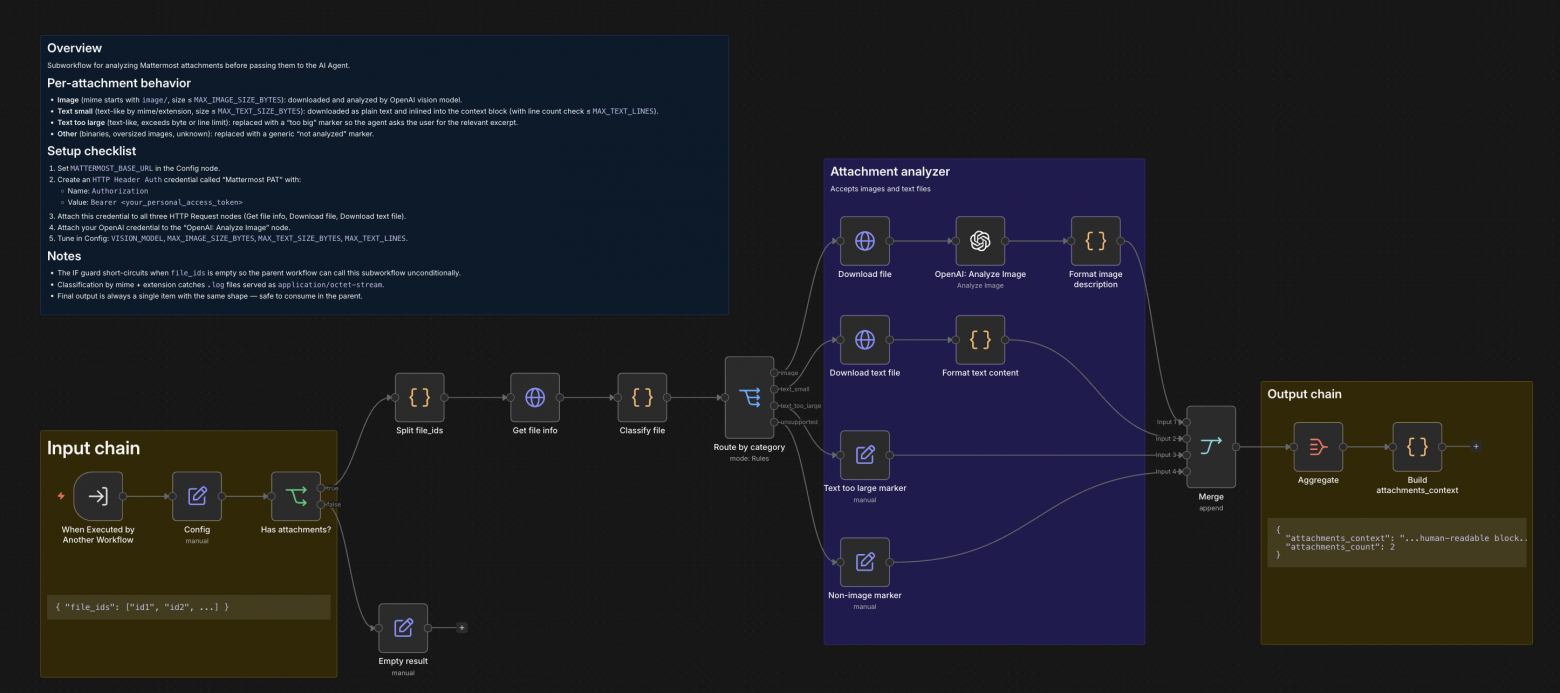Click the 'true' output of 'Has attachments?'
1560x693 pixels.
click(x=322, y=488)
